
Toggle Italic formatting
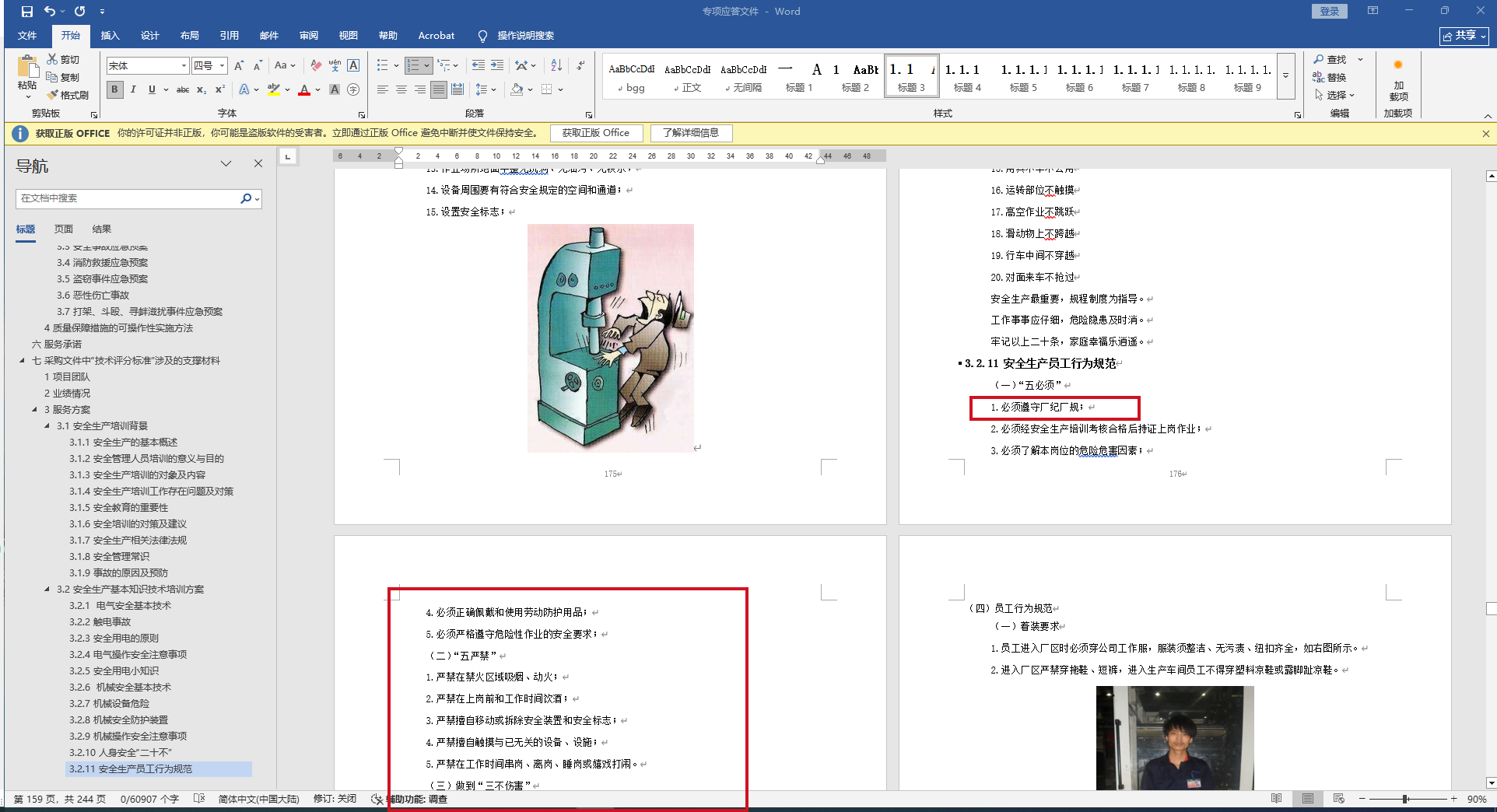[133, 89]
